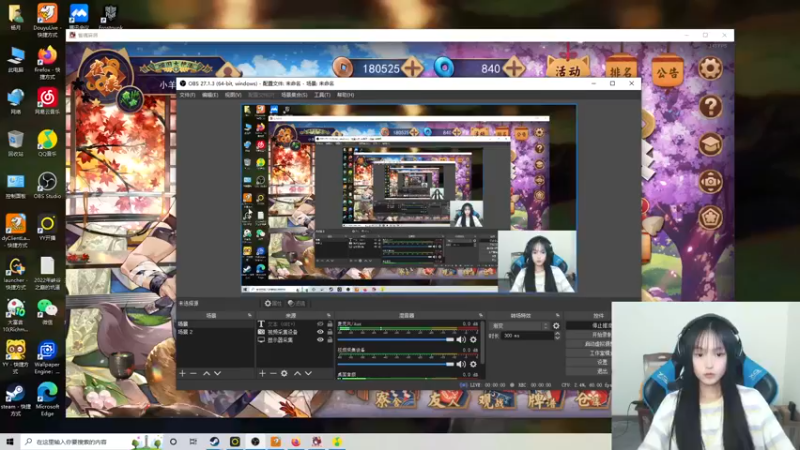Open the camera icon in the game sidebar

710,182
